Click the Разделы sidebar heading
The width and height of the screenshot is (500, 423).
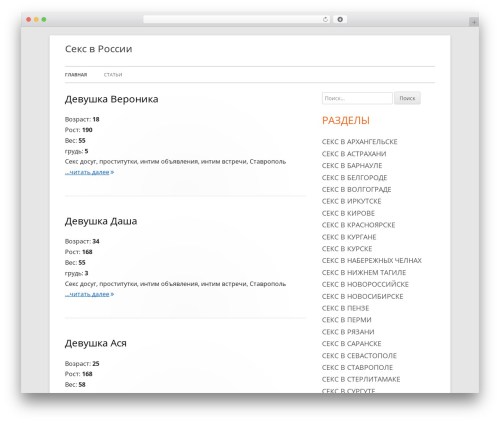click(346, 120)
